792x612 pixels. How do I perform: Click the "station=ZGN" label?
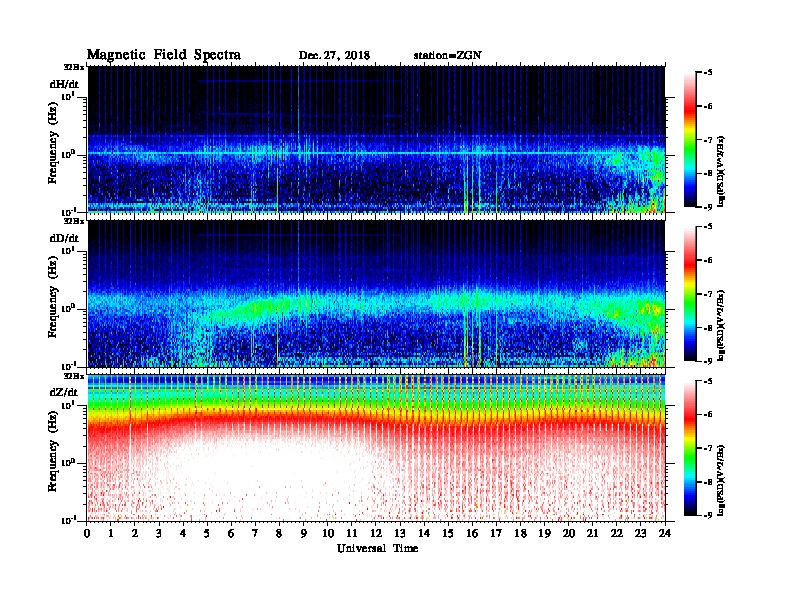[448, 56]
